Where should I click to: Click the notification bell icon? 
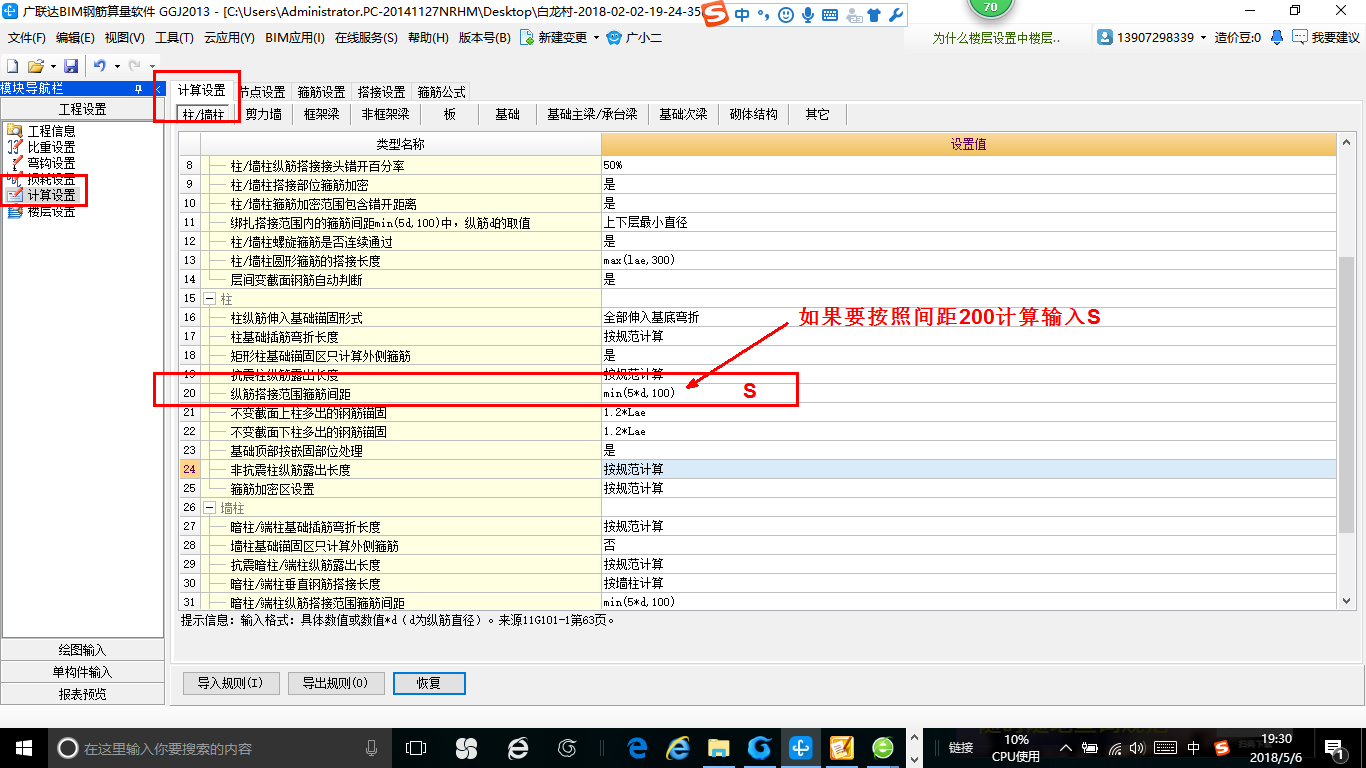tap(1277, 38)
